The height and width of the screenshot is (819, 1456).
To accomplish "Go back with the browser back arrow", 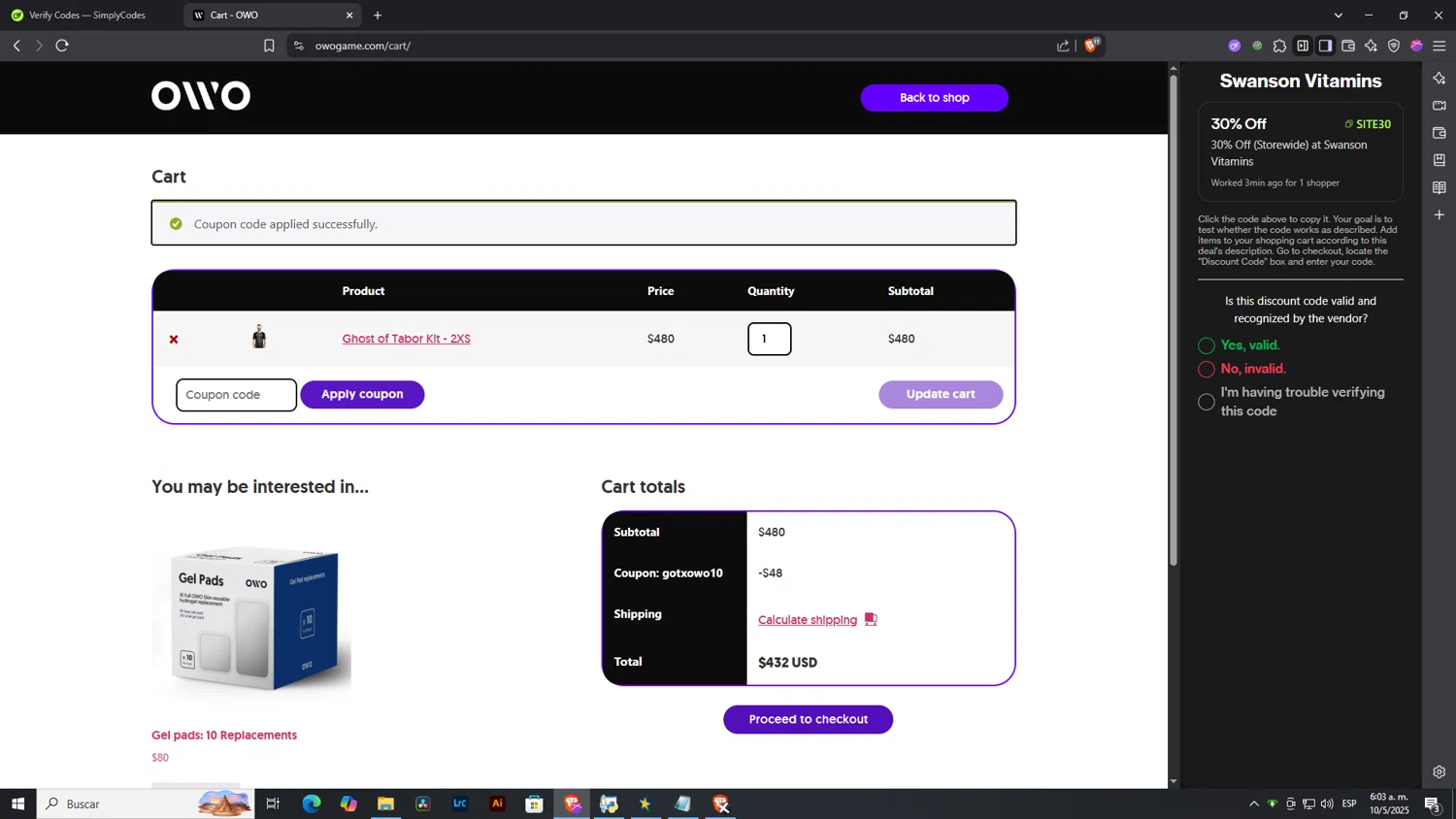I will (x=17, y=46).
